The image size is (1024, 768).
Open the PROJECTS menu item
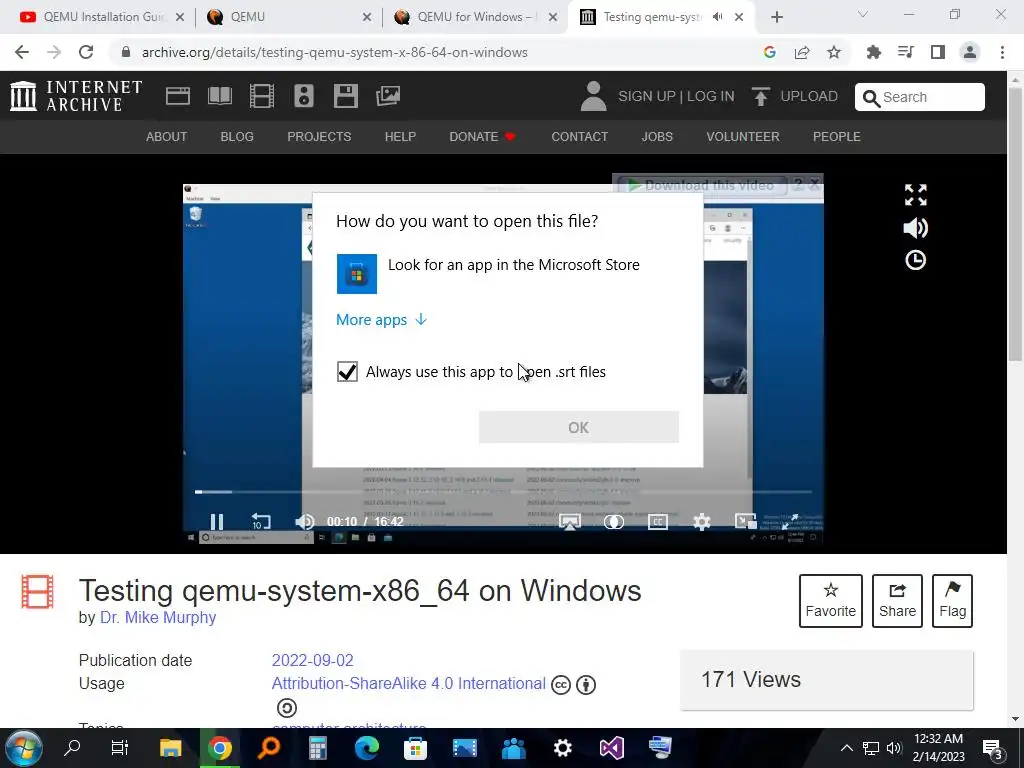click(319, 136)
